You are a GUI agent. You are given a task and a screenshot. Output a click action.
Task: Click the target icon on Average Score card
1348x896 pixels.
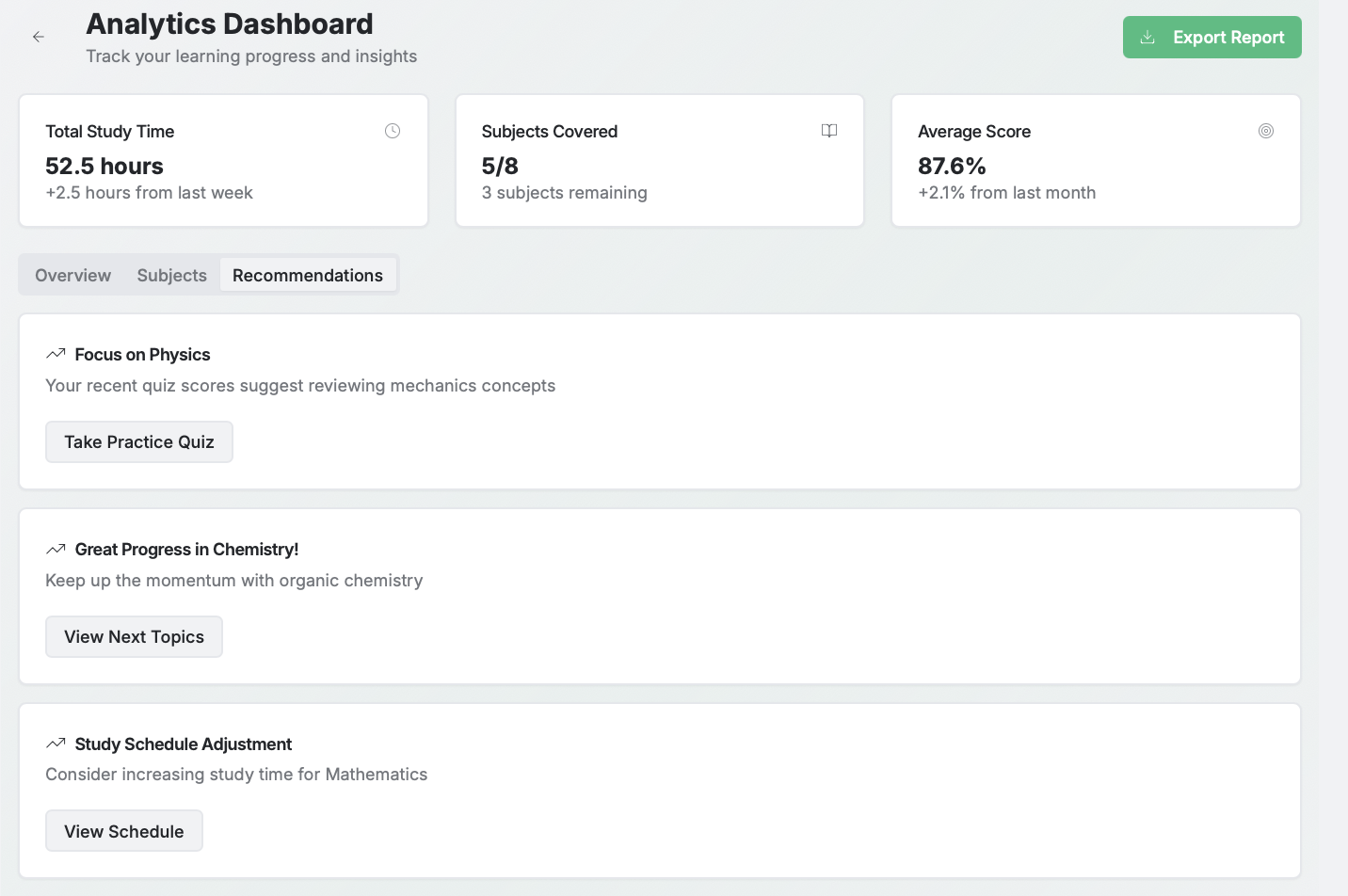tap(1266, 131)
